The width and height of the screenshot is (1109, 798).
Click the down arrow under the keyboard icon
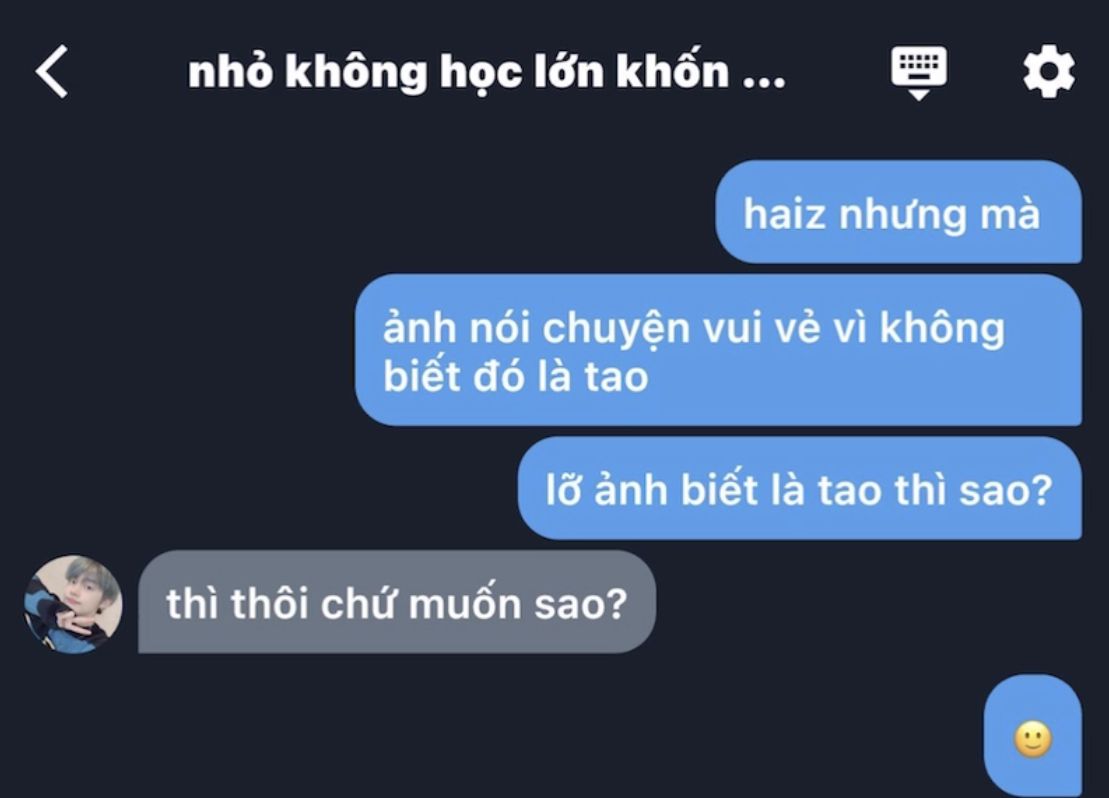(x=919, y=95)
